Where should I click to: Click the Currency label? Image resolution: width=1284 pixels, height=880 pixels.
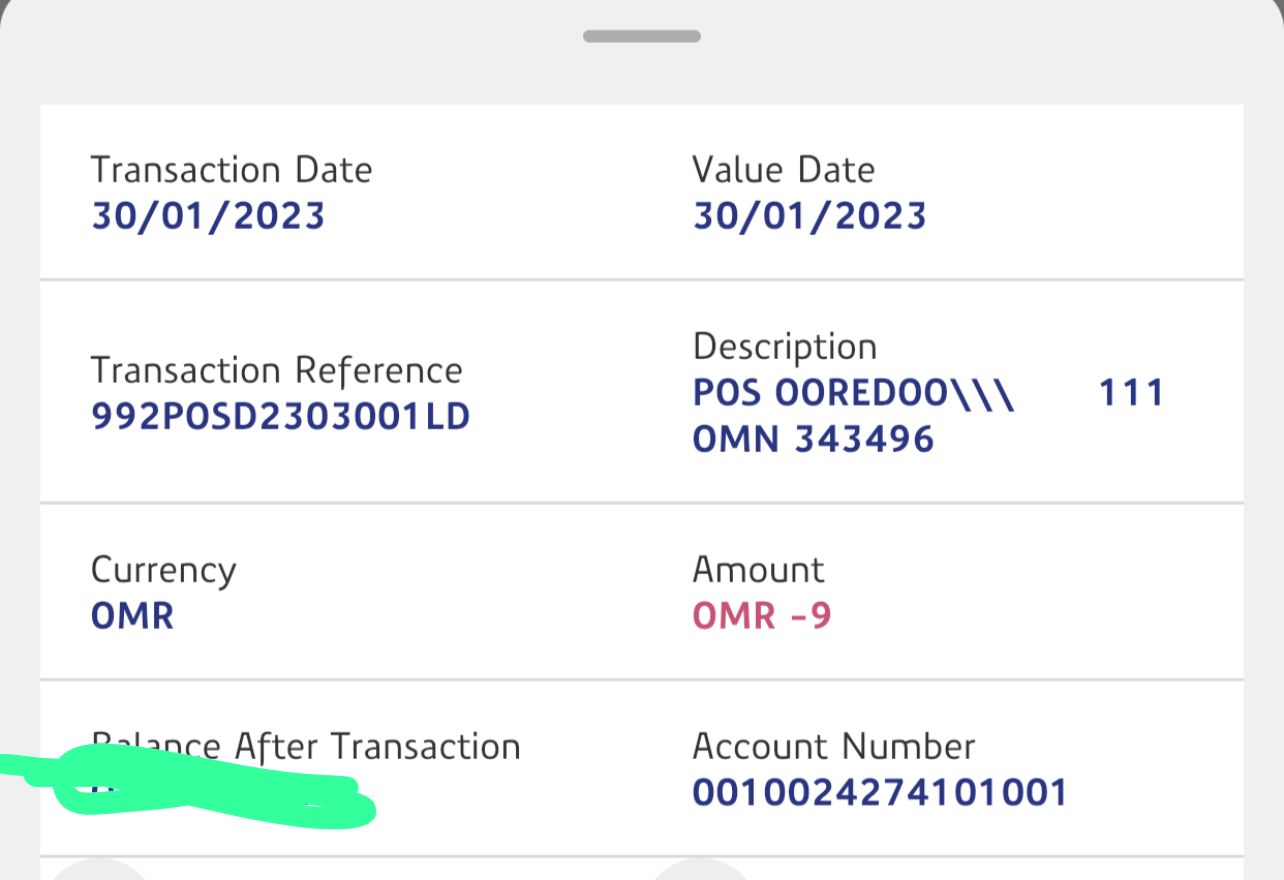point(163,570)
